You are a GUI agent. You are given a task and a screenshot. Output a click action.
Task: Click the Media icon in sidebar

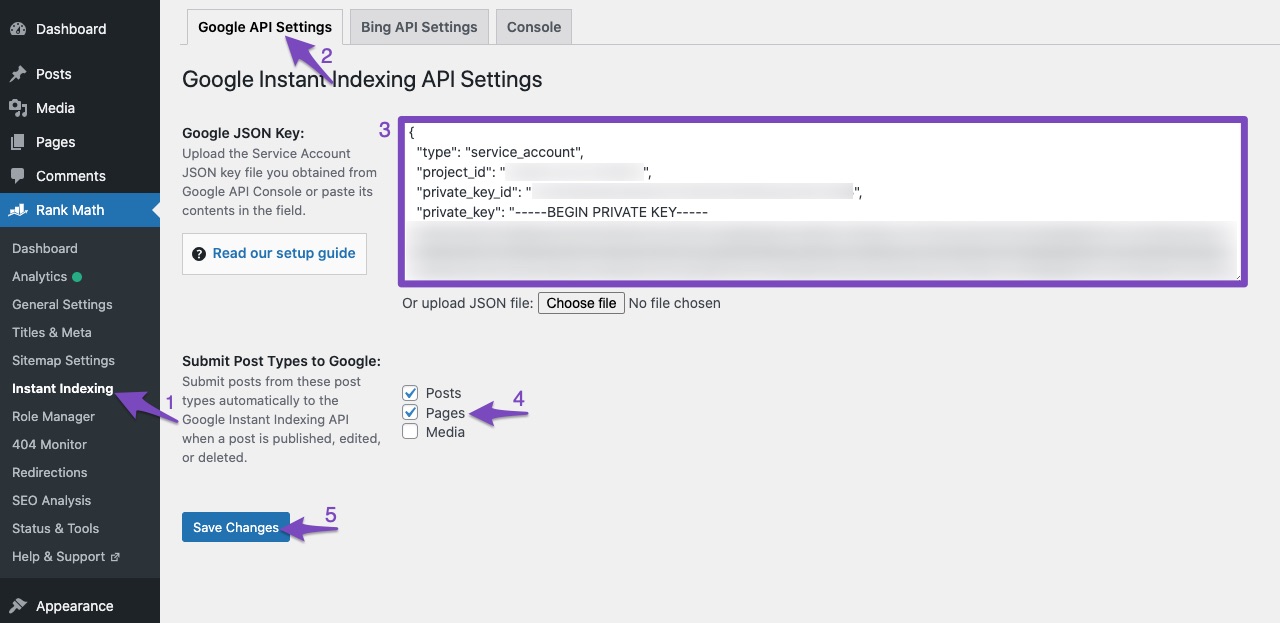18,108
